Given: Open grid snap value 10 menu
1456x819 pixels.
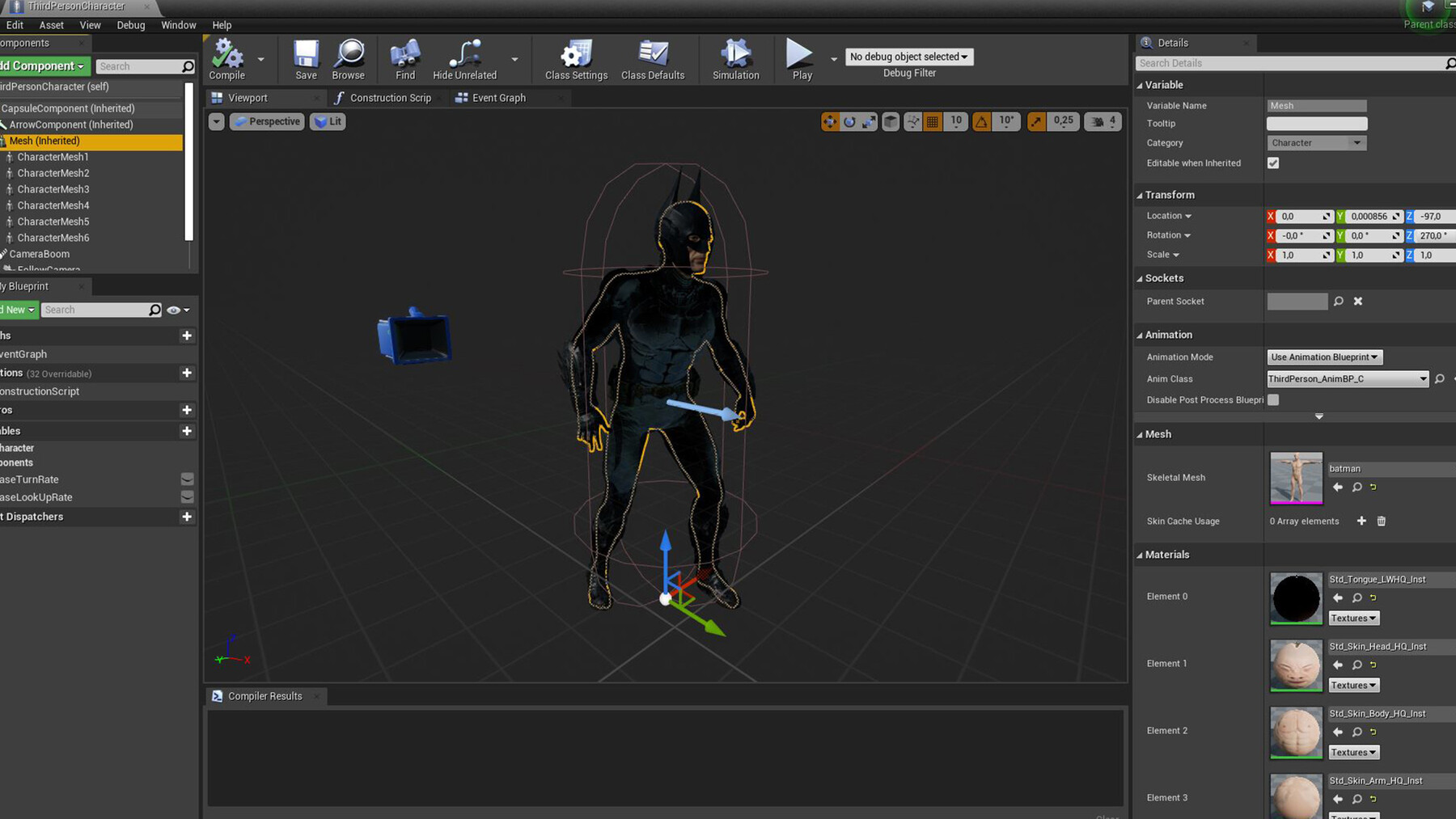Looking at the screenshot, I should [956, 121].
